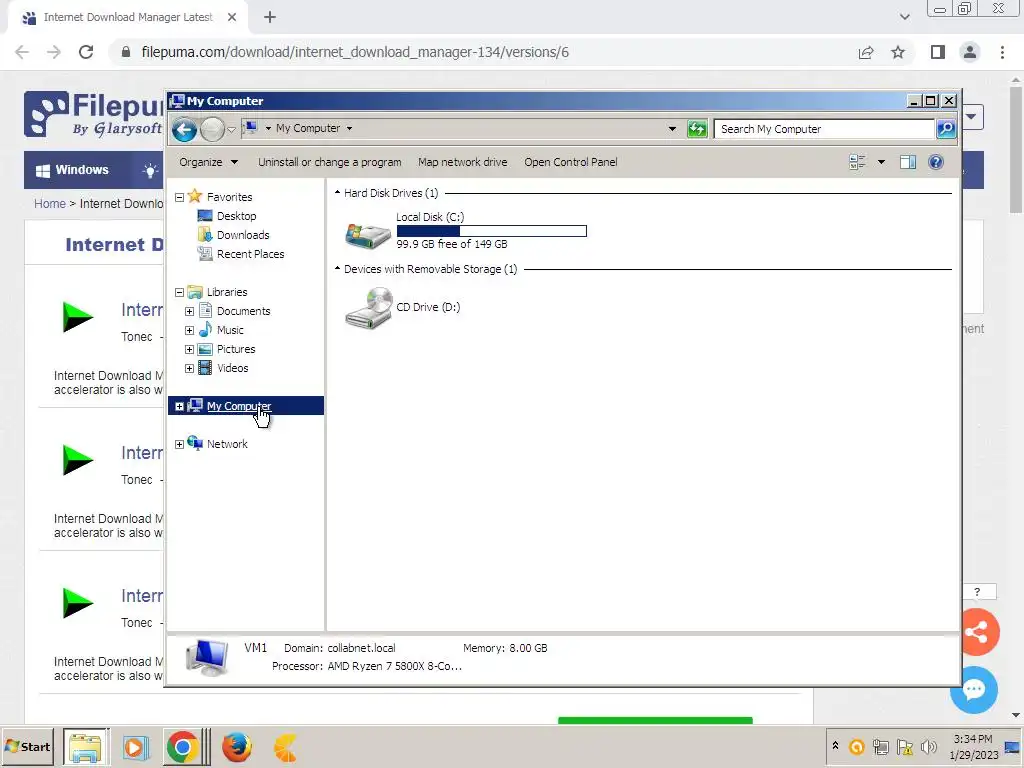Collapse the Favorites tree node
1024x768 pixels.
click(180, 197)
